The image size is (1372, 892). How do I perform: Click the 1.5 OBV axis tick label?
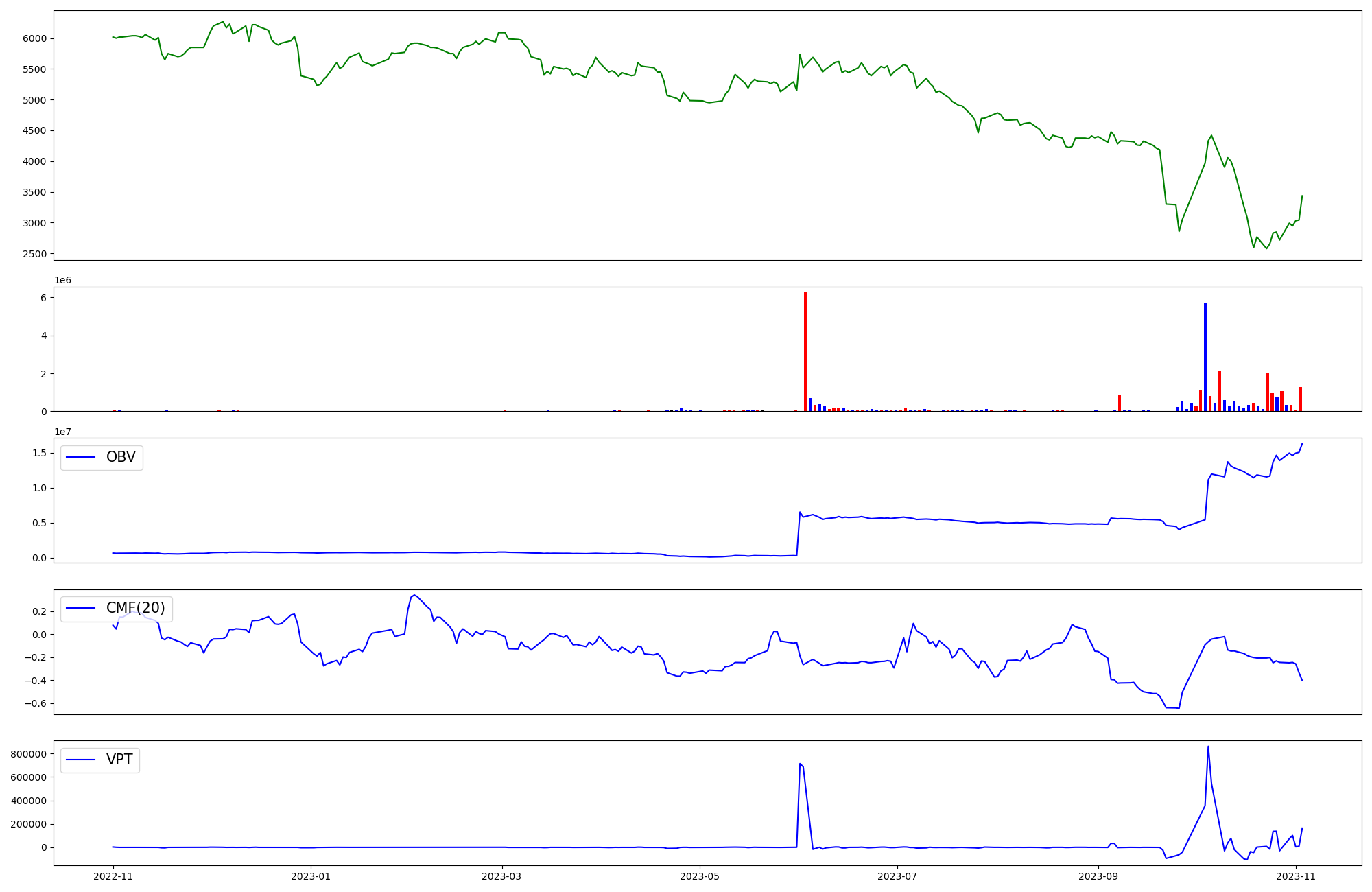pos(40,453)
